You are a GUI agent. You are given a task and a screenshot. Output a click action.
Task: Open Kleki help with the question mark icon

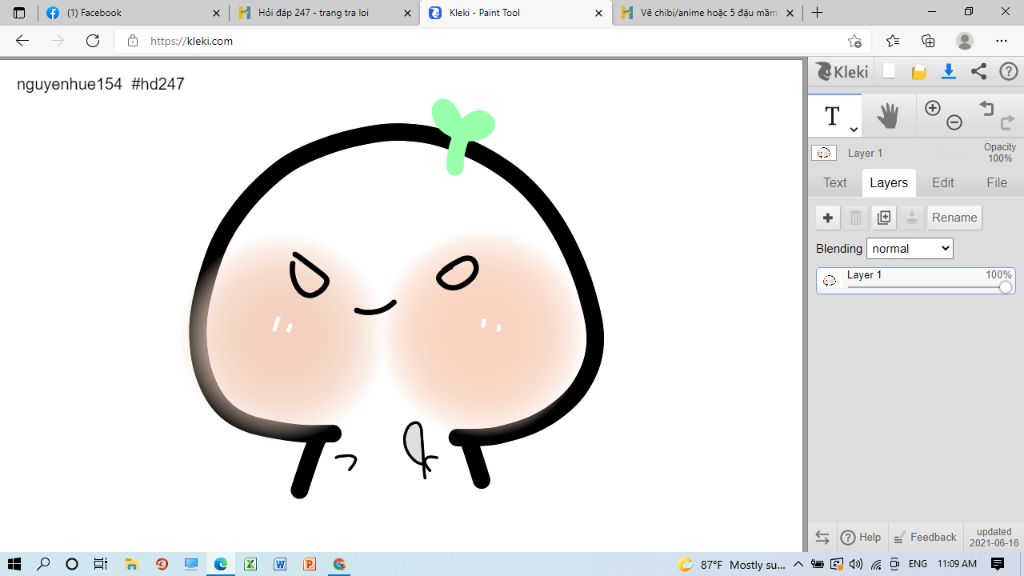(1008, 71)
